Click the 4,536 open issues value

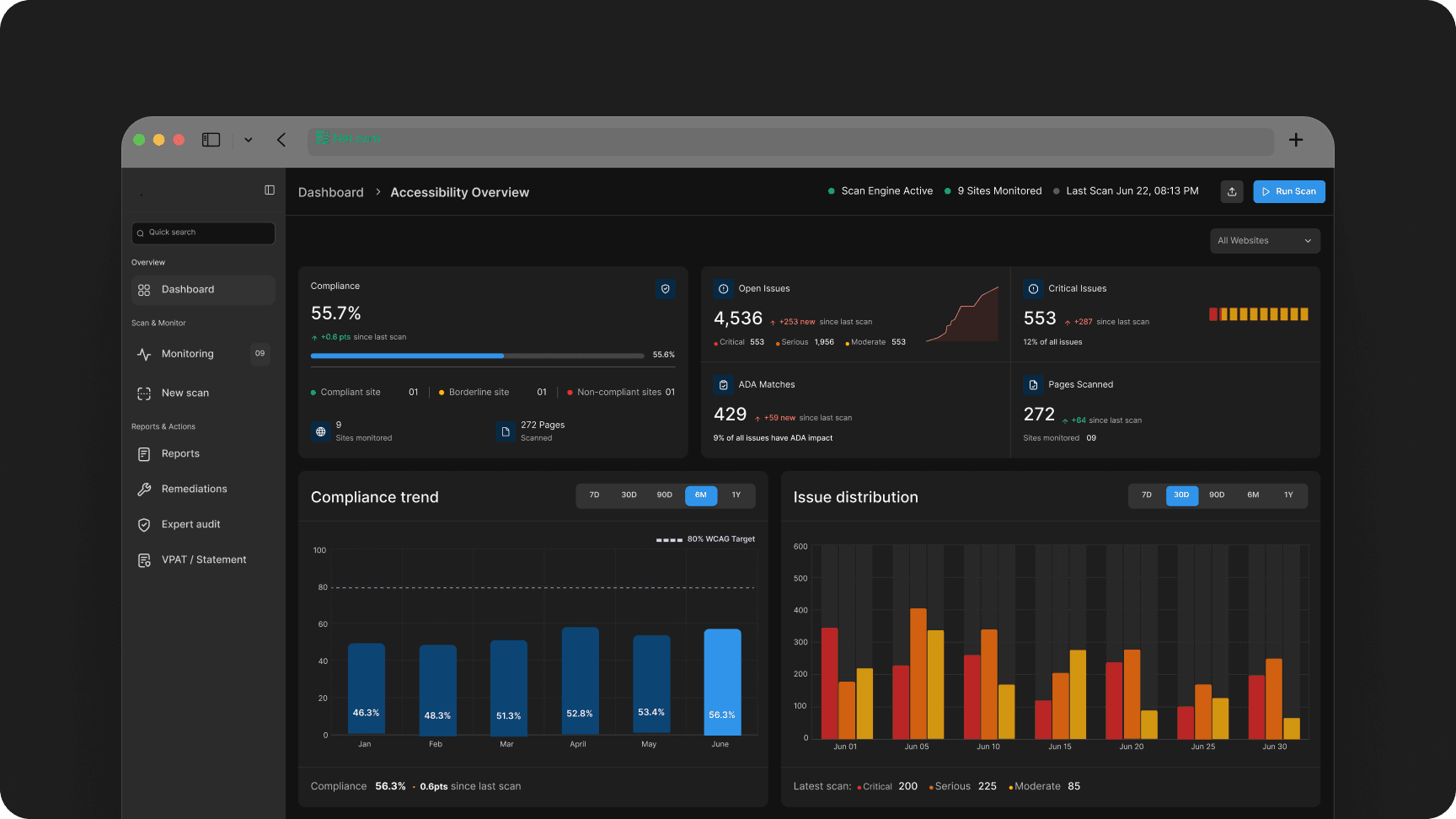click(x=738, y=318)
